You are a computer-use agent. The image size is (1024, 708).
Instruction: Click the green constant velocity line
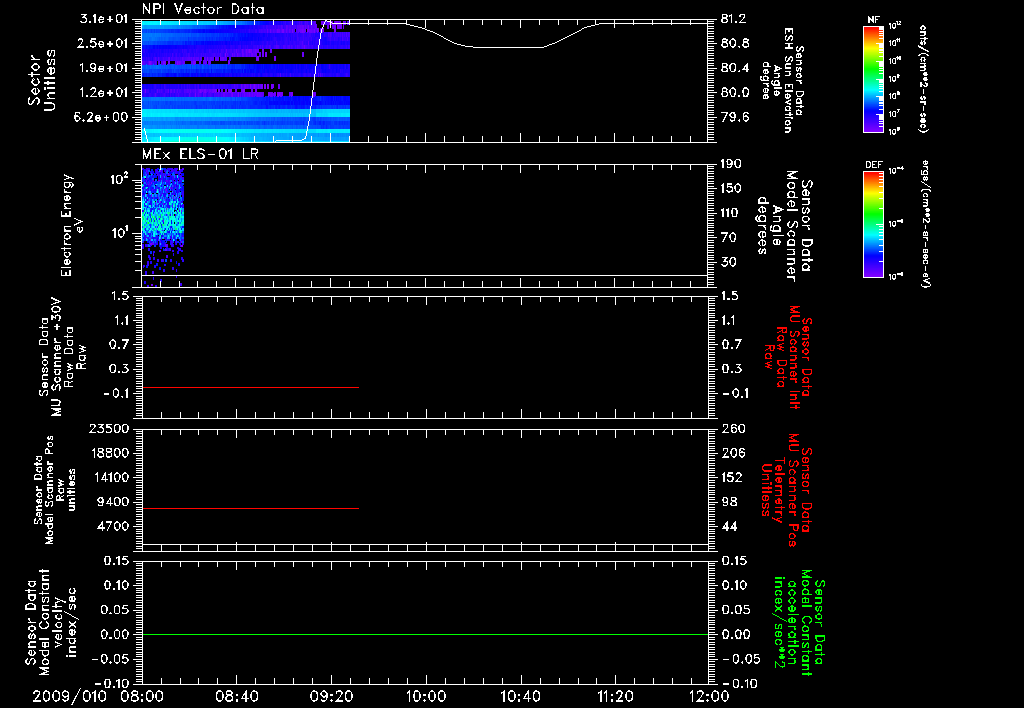pos(425,634)
